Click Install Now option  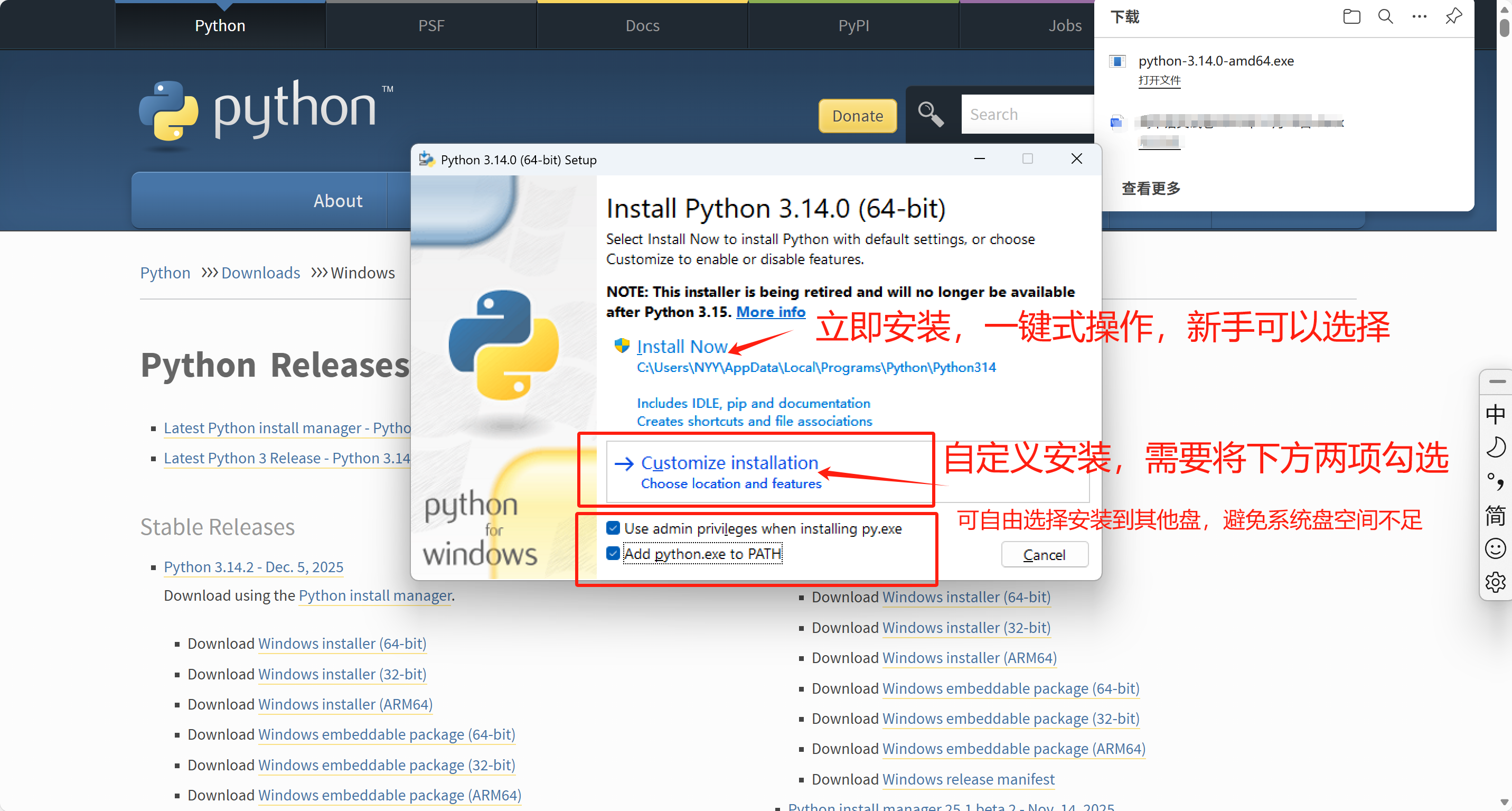point(681,347)
